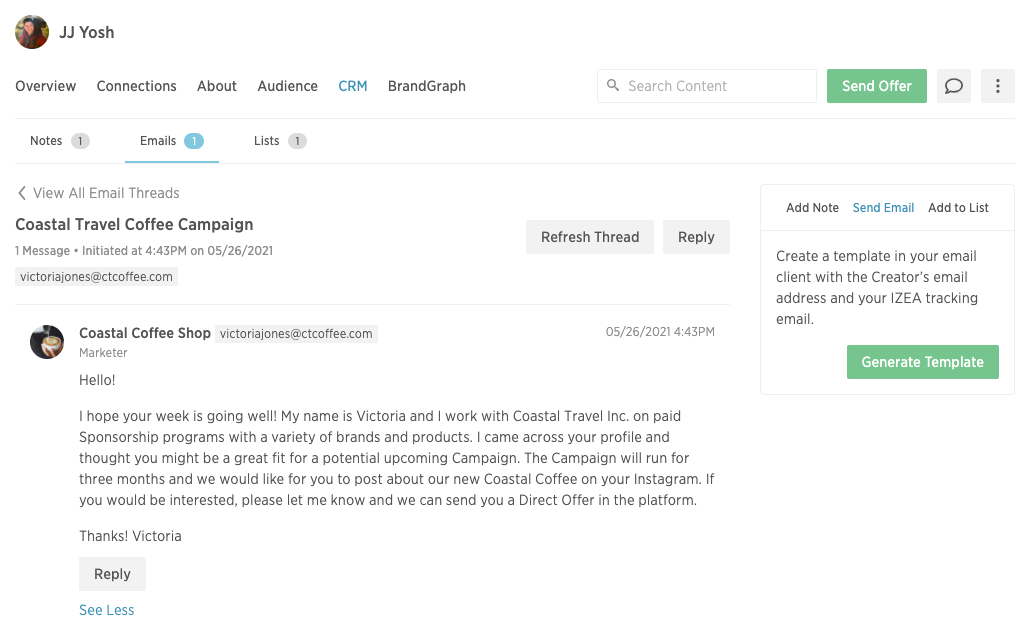Click the message timestamp 05/26/2021 4:43PM
The width and height of the screenshot is (1033, 631).
click(660, 332)
